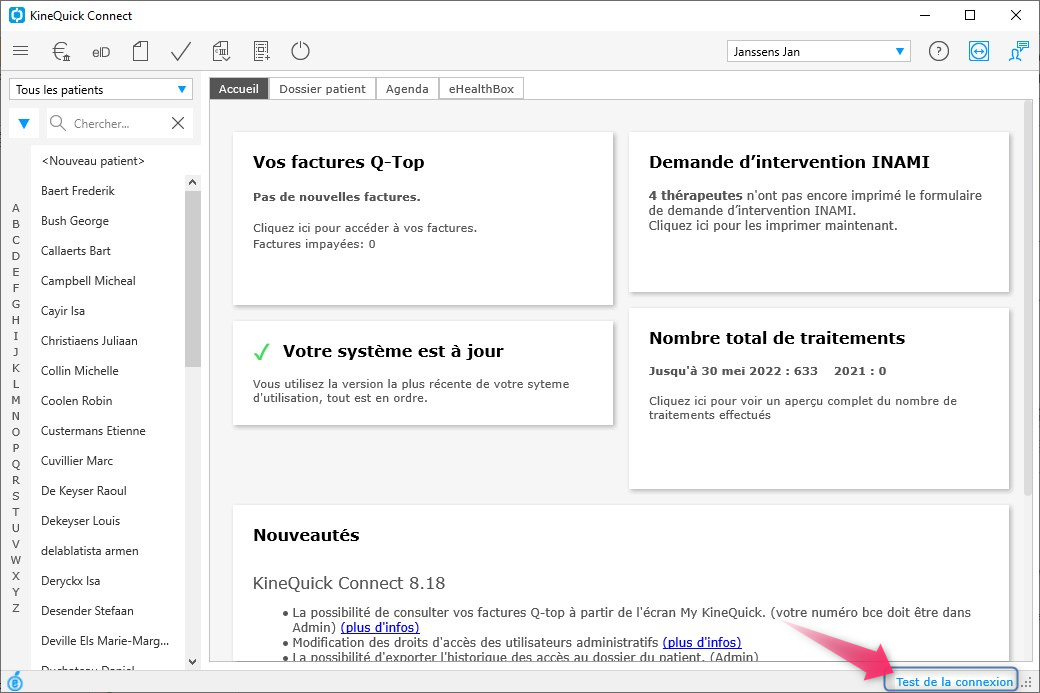Viewport: 1040px width, 693px height.
Task: Open the euro billing icon
Action: [61, 51]
